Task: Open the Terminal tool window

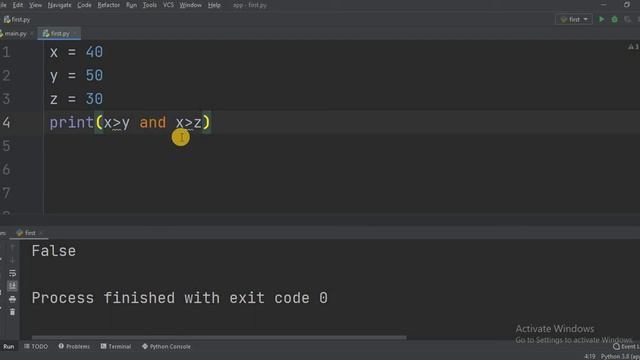Action: 116,347
